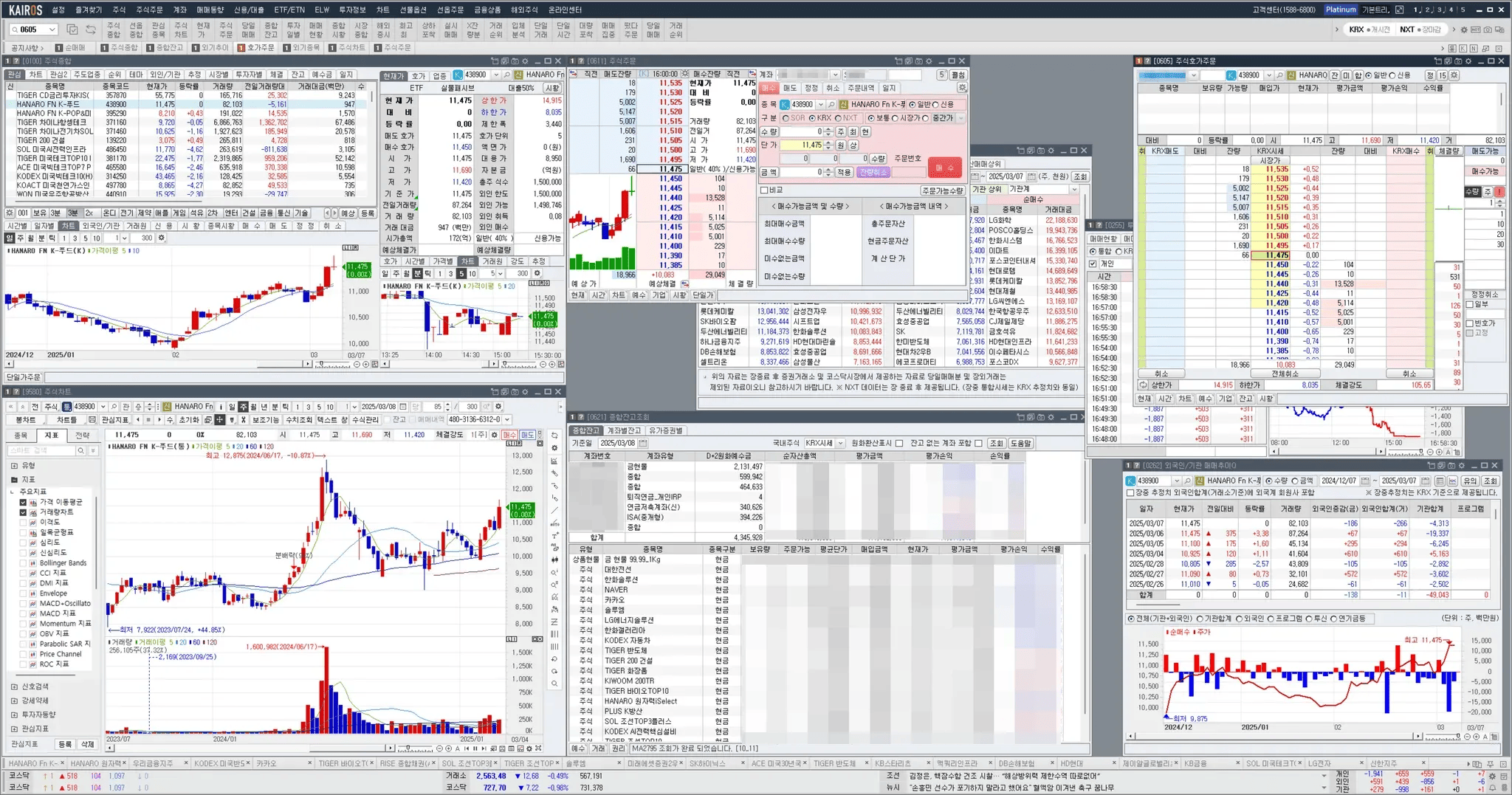Click the settings gear in the 주식종합 title bar
Screen dimensions: 1512x795
pyautogui.click(x=525, y=61)
